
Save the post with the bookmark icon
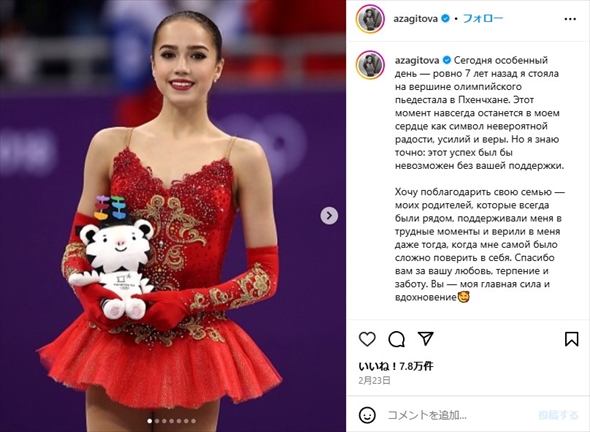(x=571, y=339)
